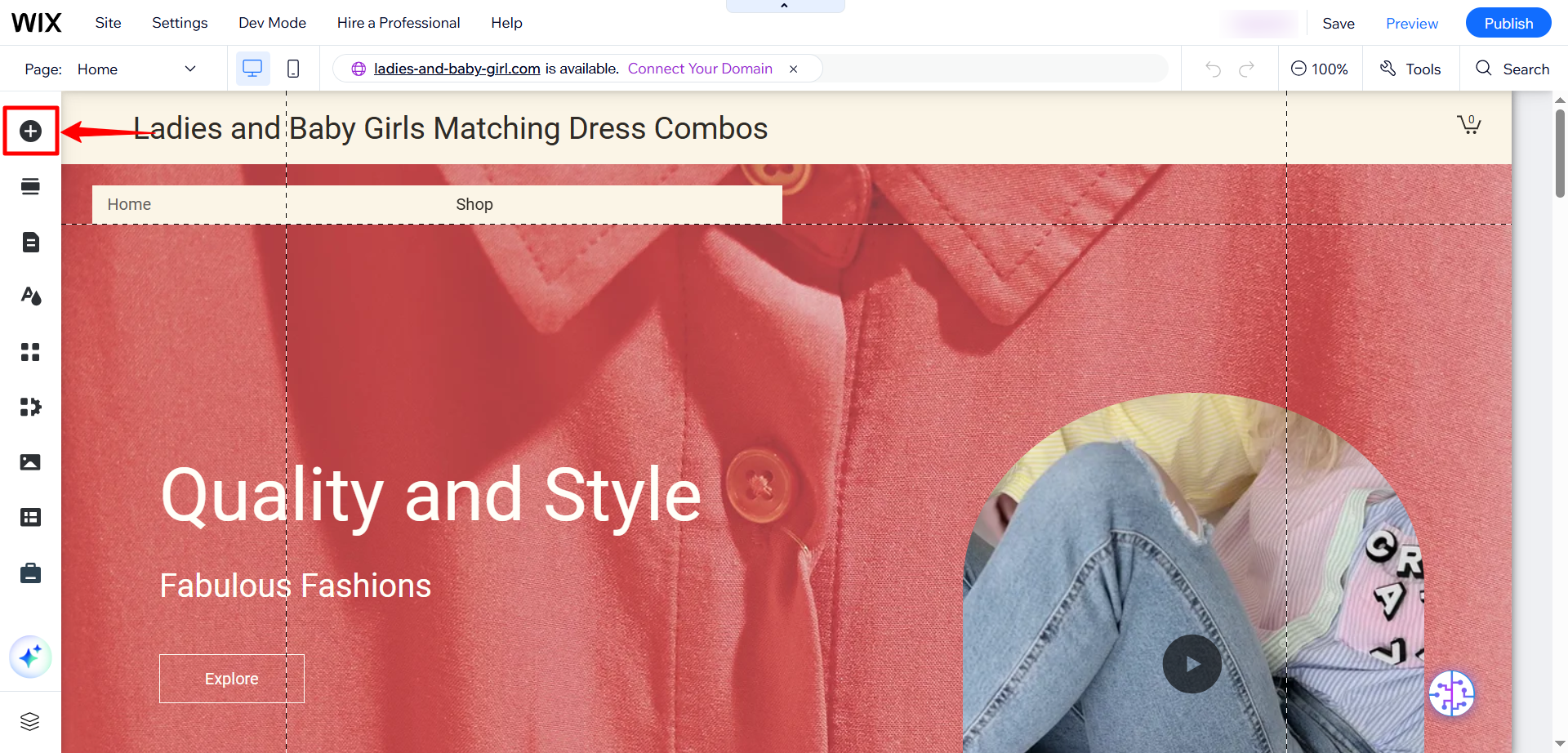1568x753 pixels.
Task: Click the globe icon in domain bar
Action: [359, 69]
